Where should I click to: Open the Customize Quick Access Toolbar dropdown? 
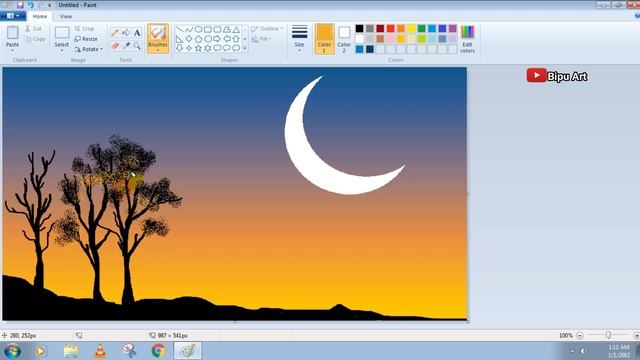pos(50,5)
